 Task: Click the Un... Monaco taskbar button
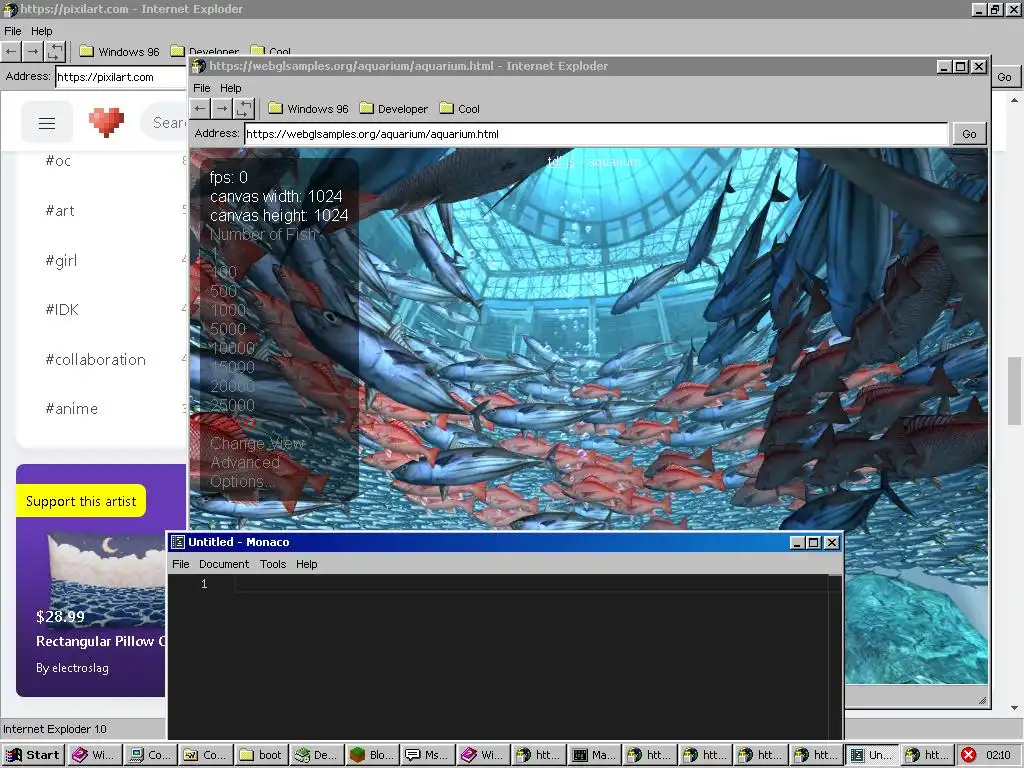871,755
